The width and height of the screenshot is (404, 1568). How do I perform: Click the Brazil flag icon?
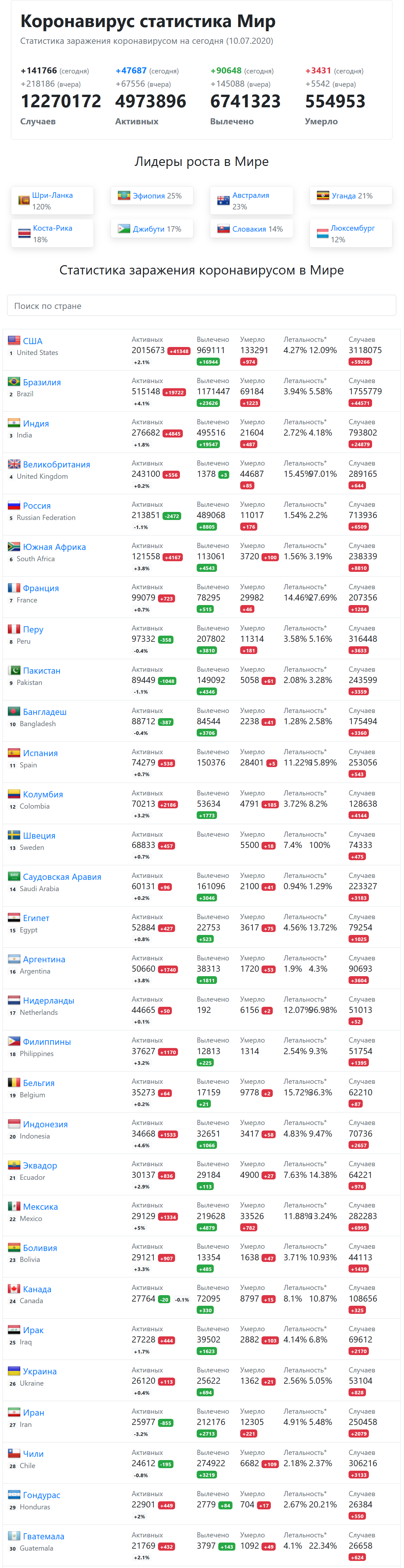click(14, 382)
